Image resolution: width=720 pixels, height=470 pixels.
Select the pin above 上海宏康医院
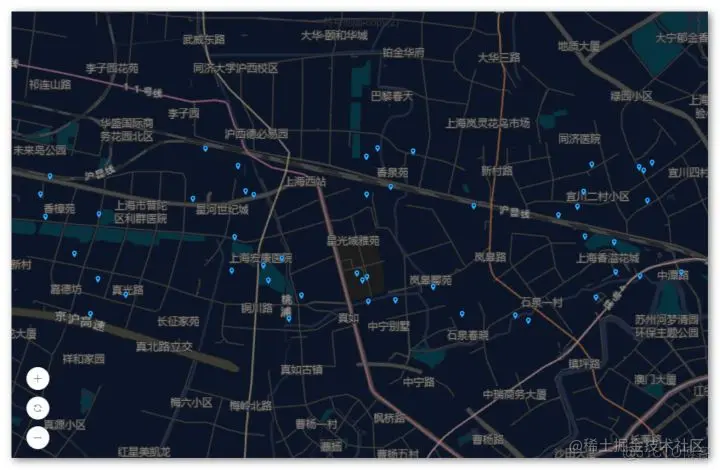(x=235, y=237)
